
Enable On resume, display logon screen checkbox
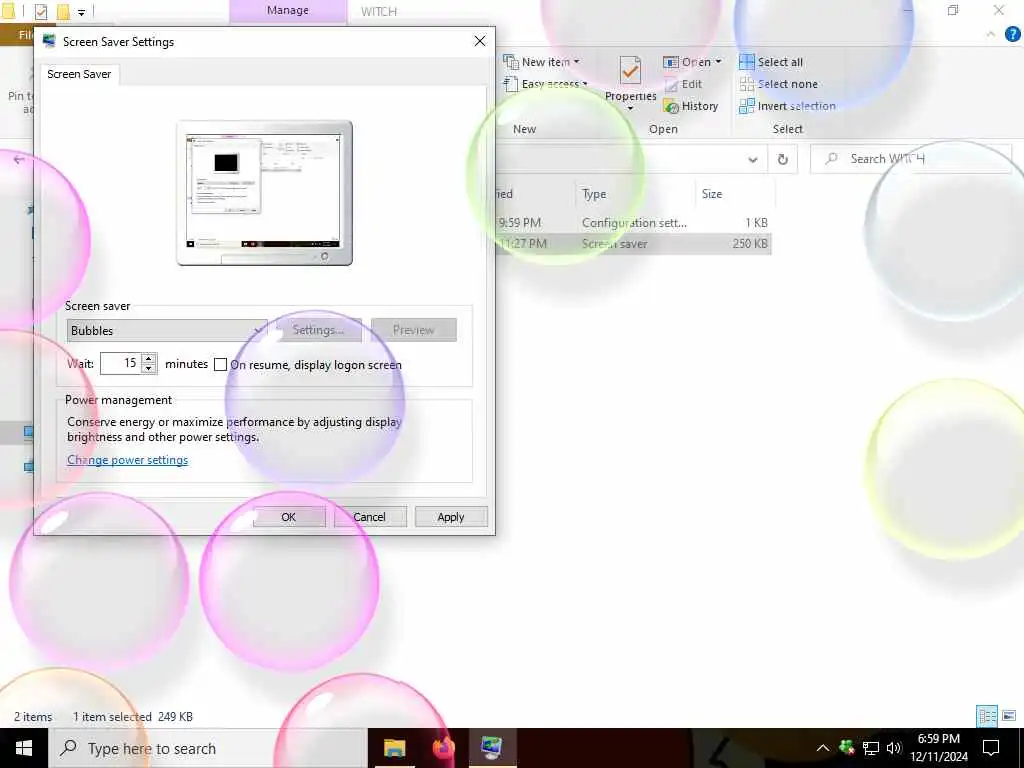tap(221, 364)
